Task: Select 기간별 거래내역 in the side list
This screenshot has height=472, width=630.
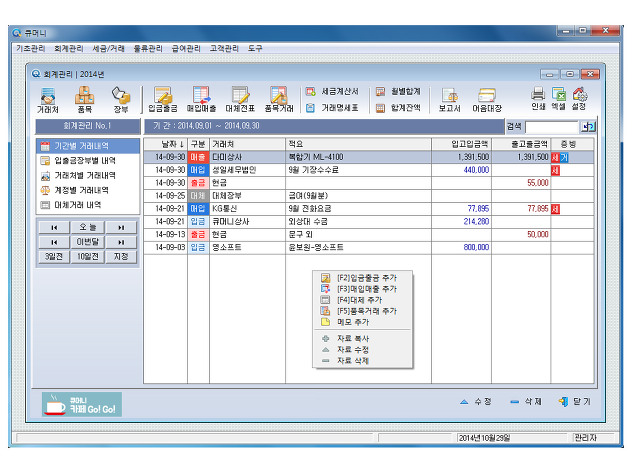Action: pyautogui.click(x=88, y=146)
